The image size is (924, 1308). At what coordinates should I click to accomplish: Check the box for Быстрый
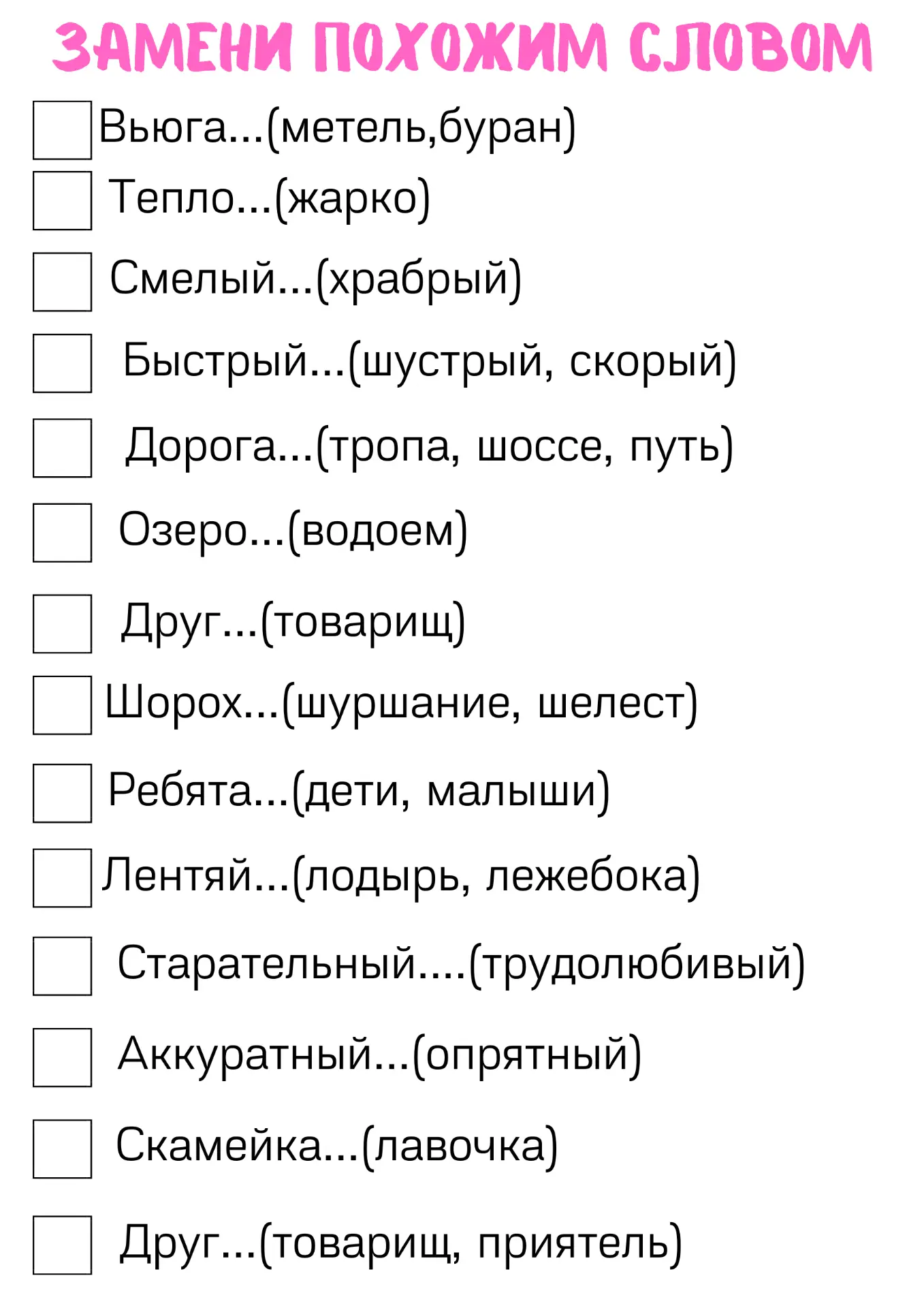pyautogui.click(x=62, y=363)
